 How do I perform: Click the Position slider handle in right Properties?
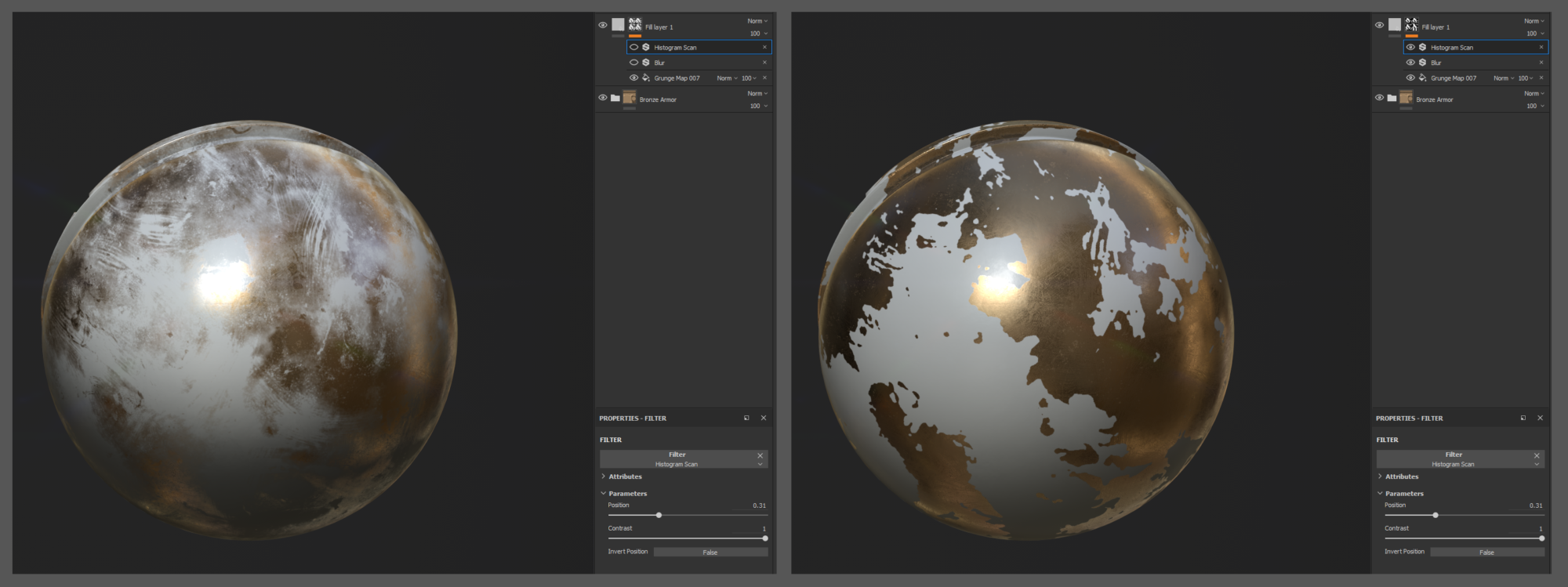click(x=1436, y=516)
